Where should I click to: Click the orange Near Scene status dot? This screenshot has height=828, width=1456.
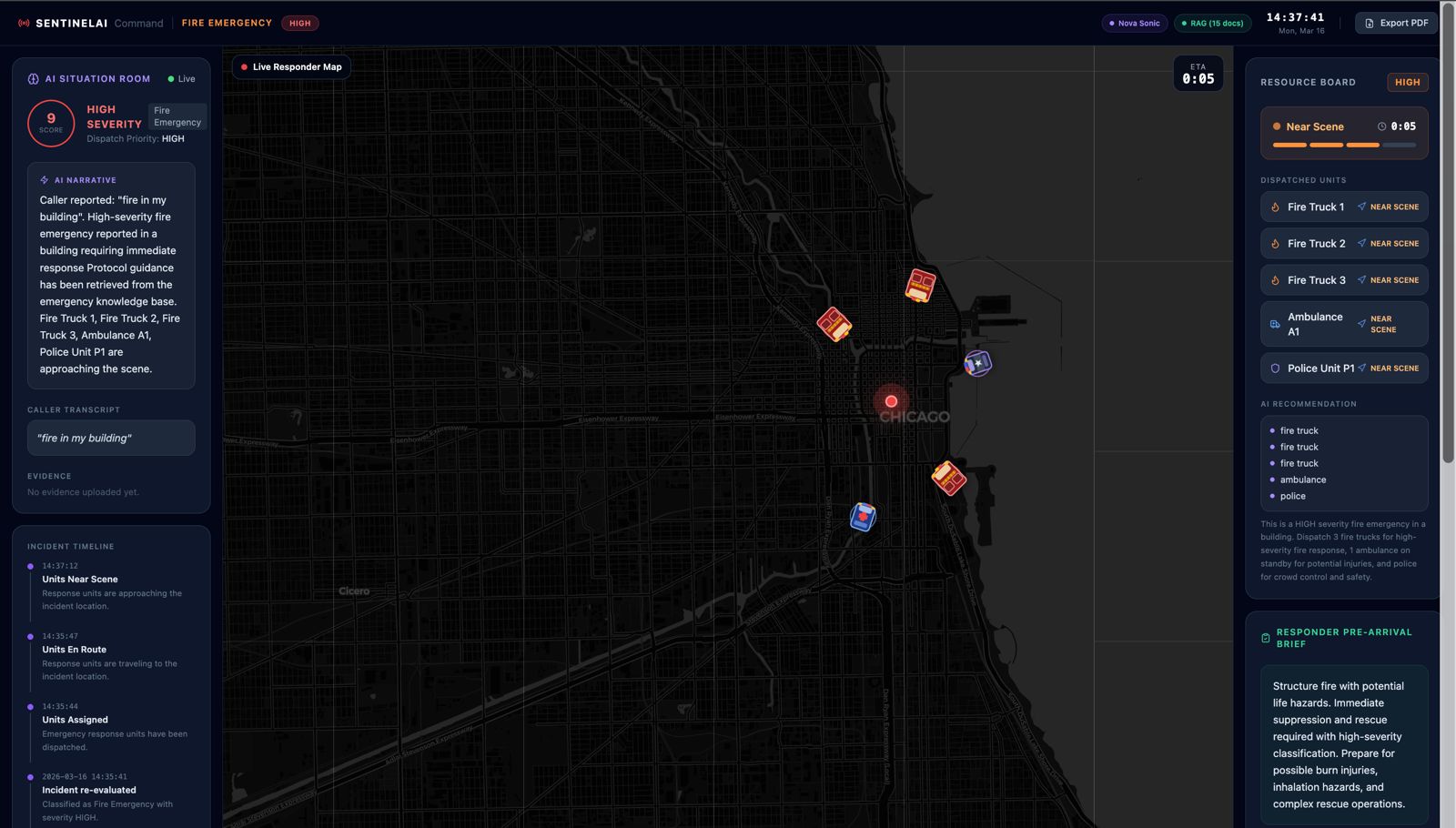click(x=1277, y=126)
